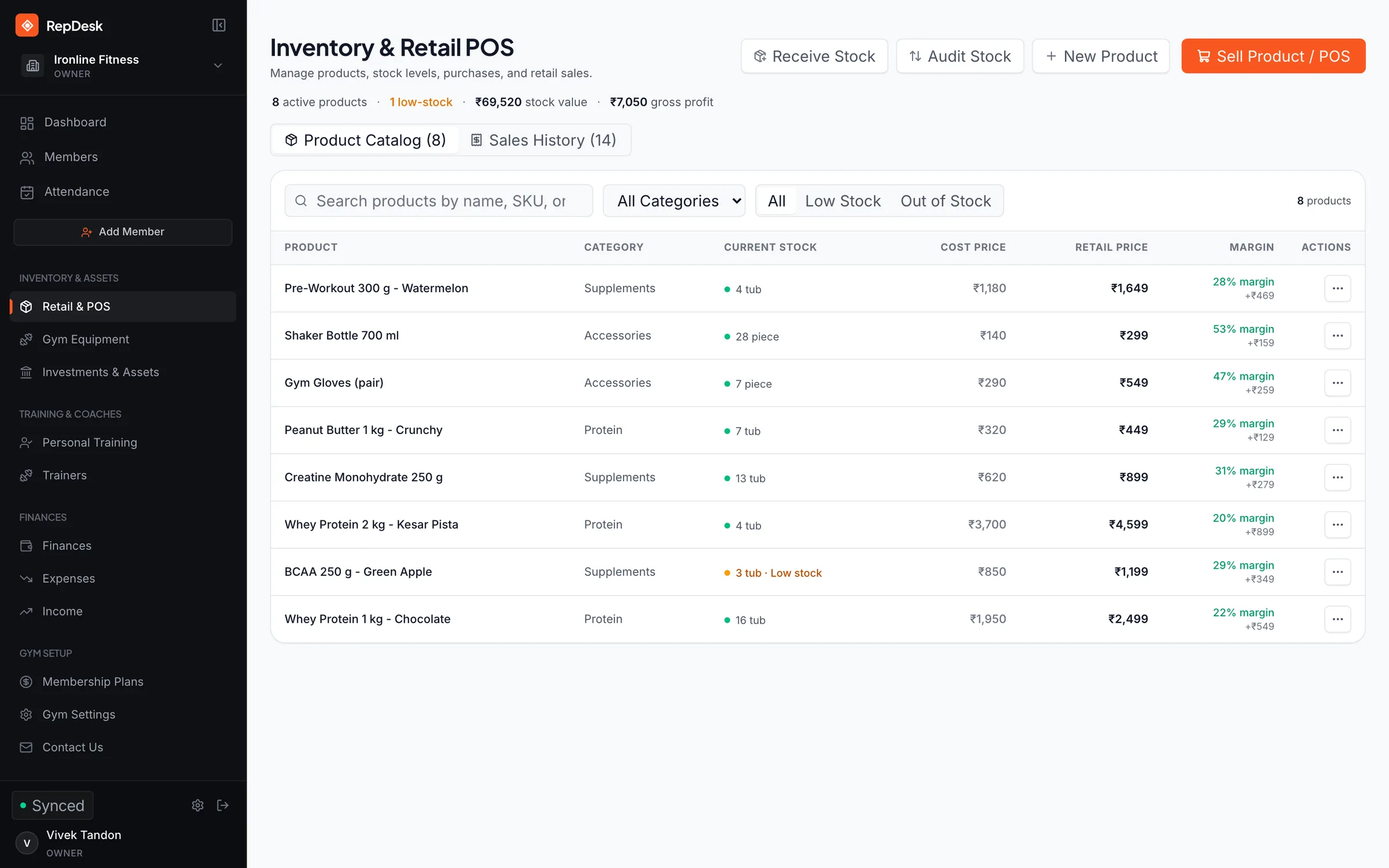Switch to Sales History tab
This screenshot has width=1389, height=868.
(543, 140)
